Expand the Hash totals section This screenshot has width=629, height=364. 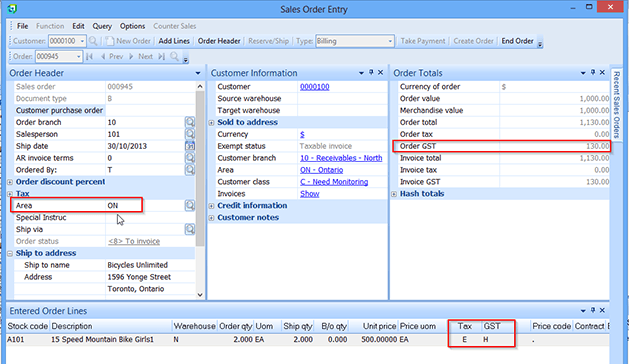394,194
